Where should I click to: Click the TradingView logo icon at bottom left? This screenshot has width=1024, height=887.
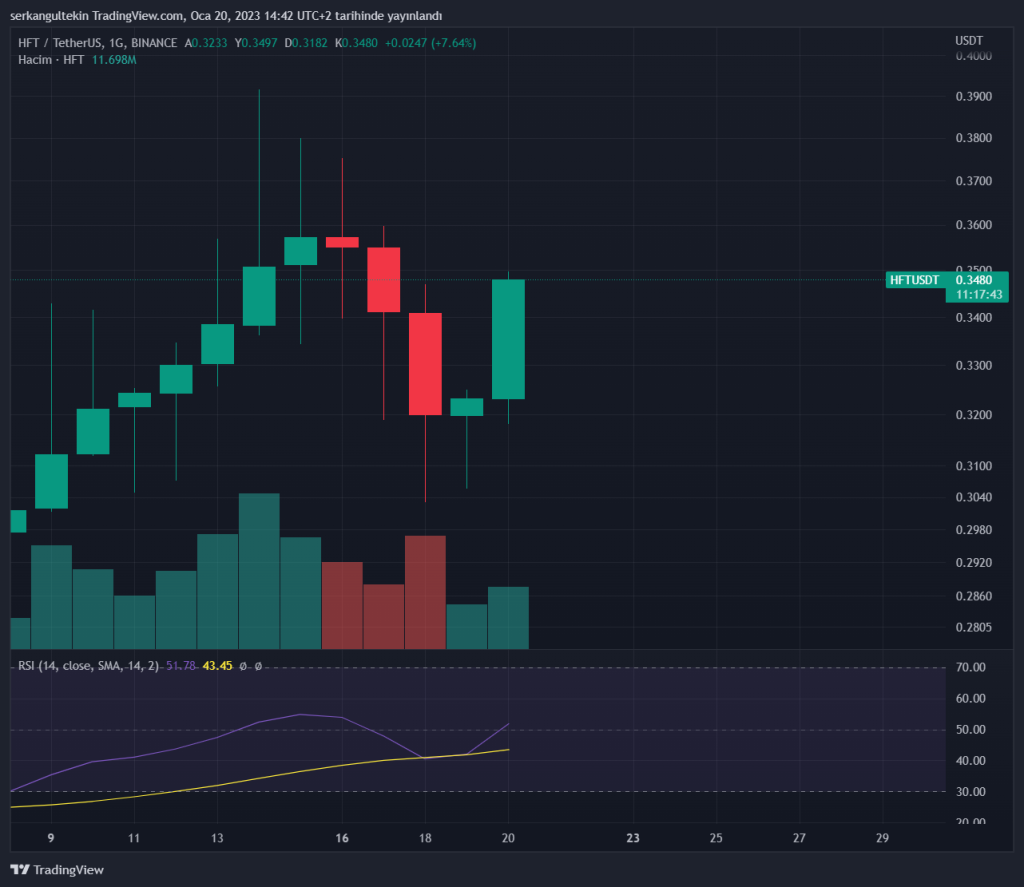click(19, 869)
